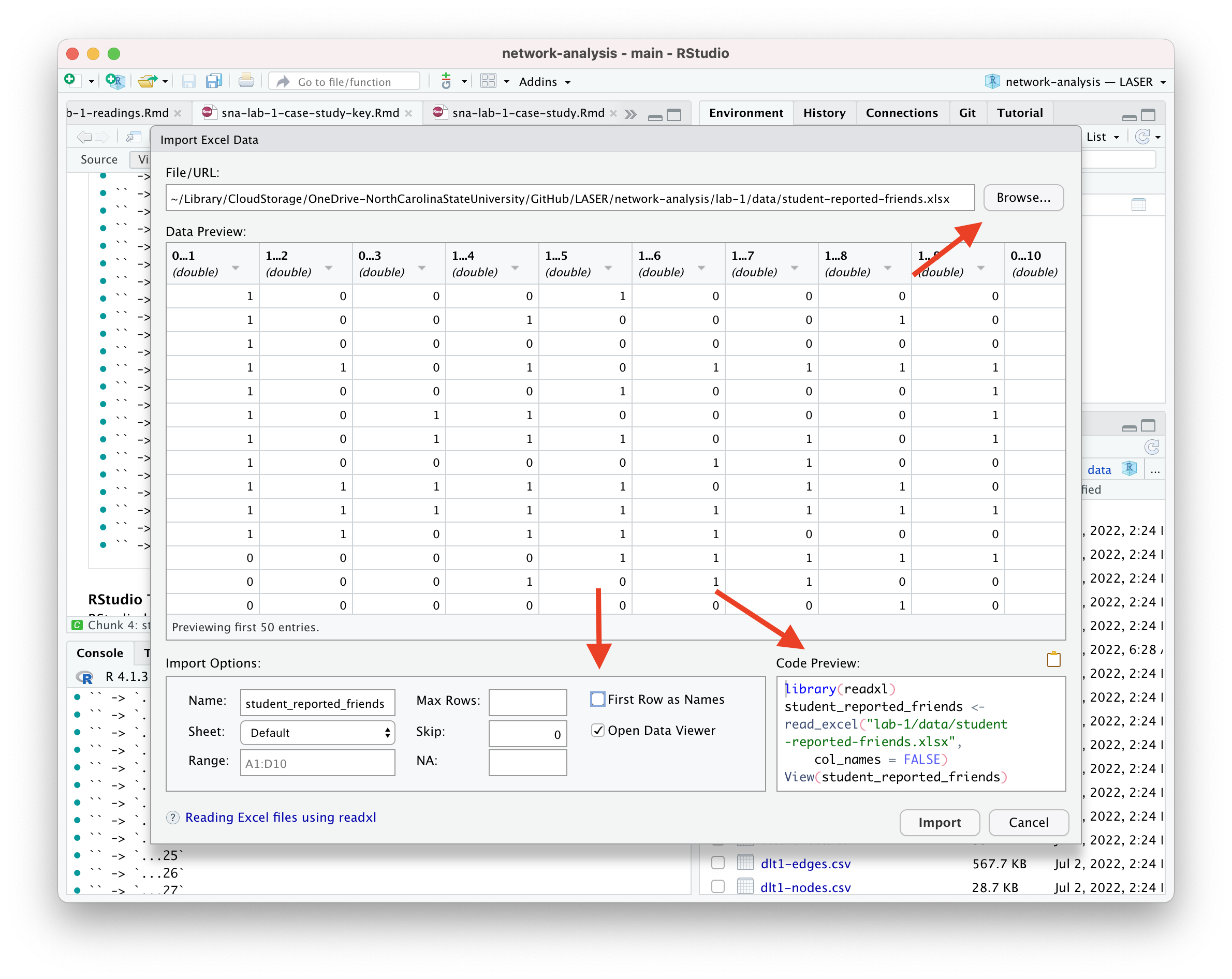
Task: Open the List view dropdown
Action: point(1103,137)
